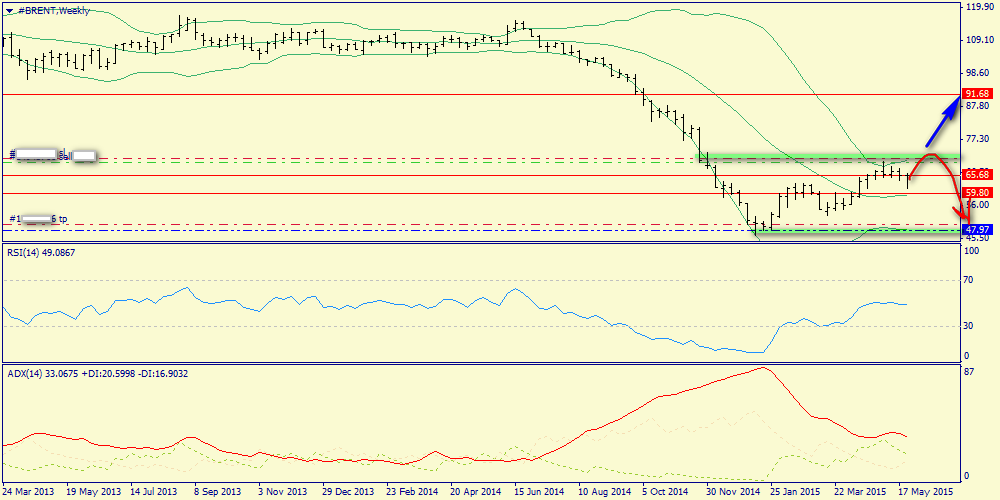Select the blue 47.97 price label

click(977, 230)
